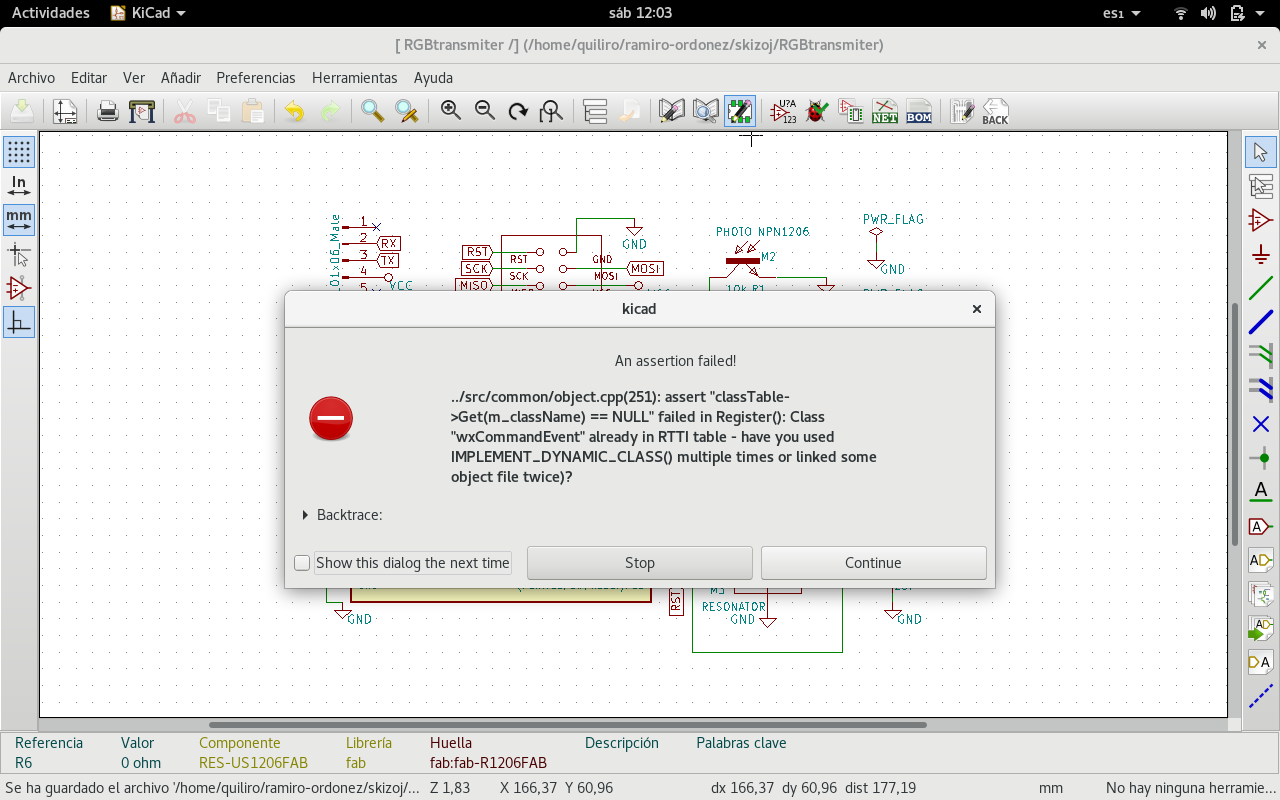Select the No-connect flag X tool
This screenshot has width=1280, height=800.
[x=1260, y=424]
